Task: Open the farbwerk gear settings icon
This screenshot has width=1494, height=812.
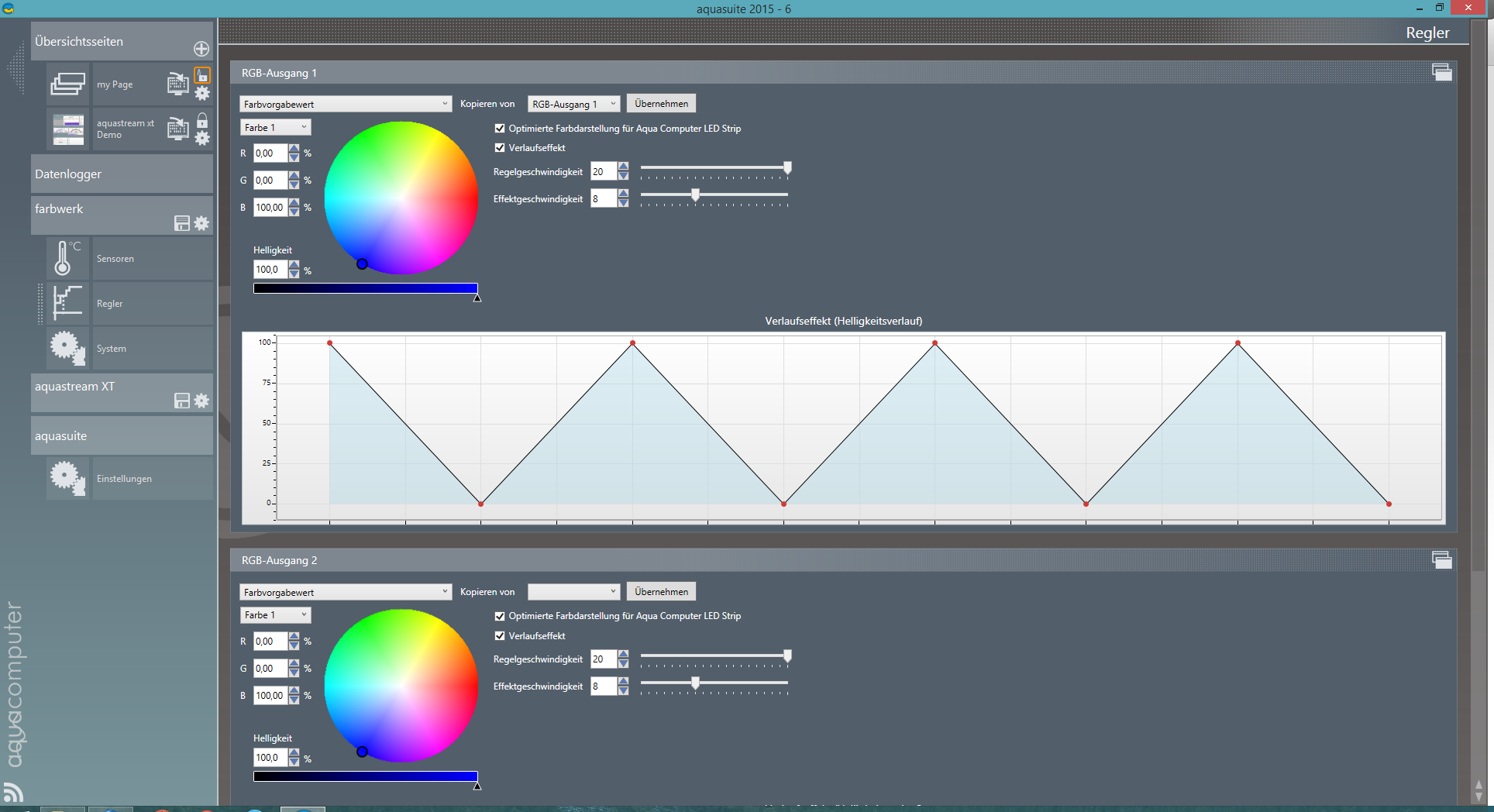Action: tap(201, 223)
